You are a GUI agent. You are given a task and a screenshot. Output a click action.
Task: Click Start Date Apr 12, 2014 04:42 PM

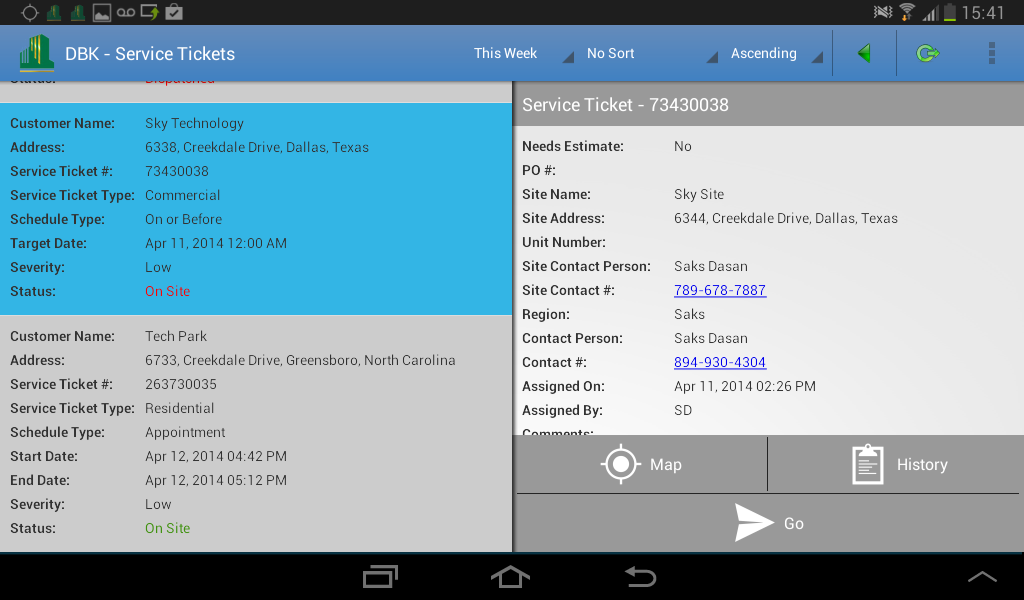(x=216, y=456)
